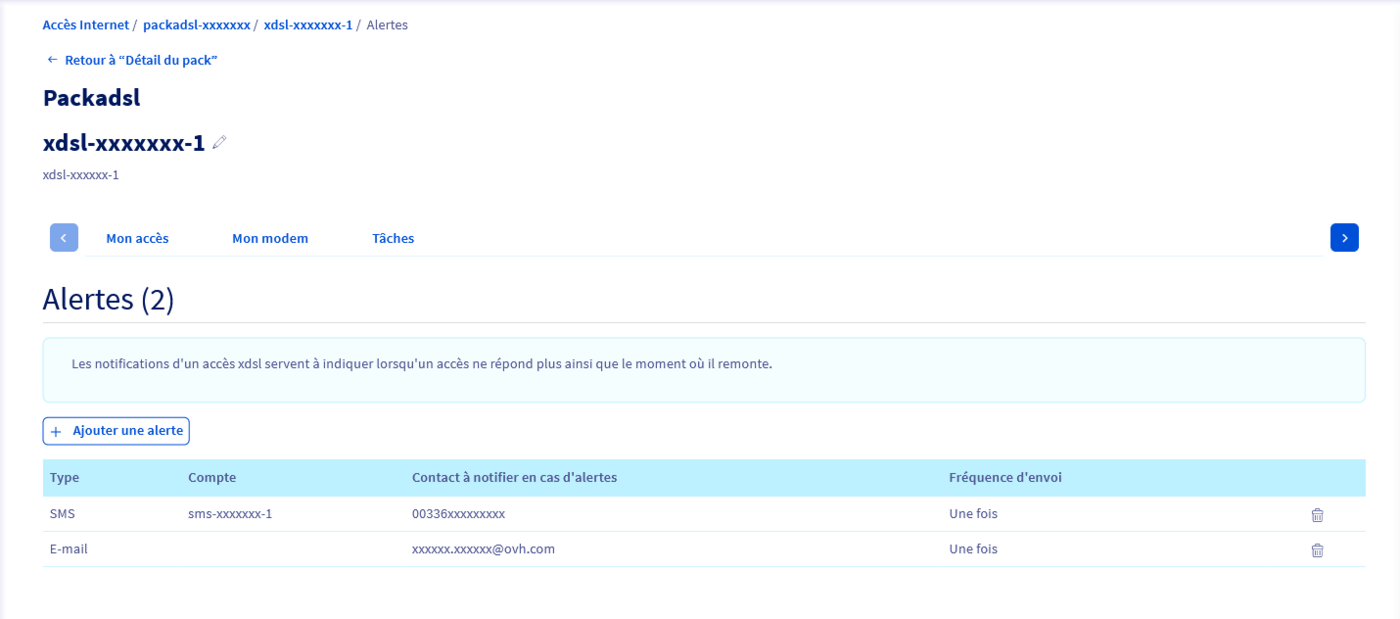
Task: Click the left arrow icon before Retour
Action: (x=51, y=59)
